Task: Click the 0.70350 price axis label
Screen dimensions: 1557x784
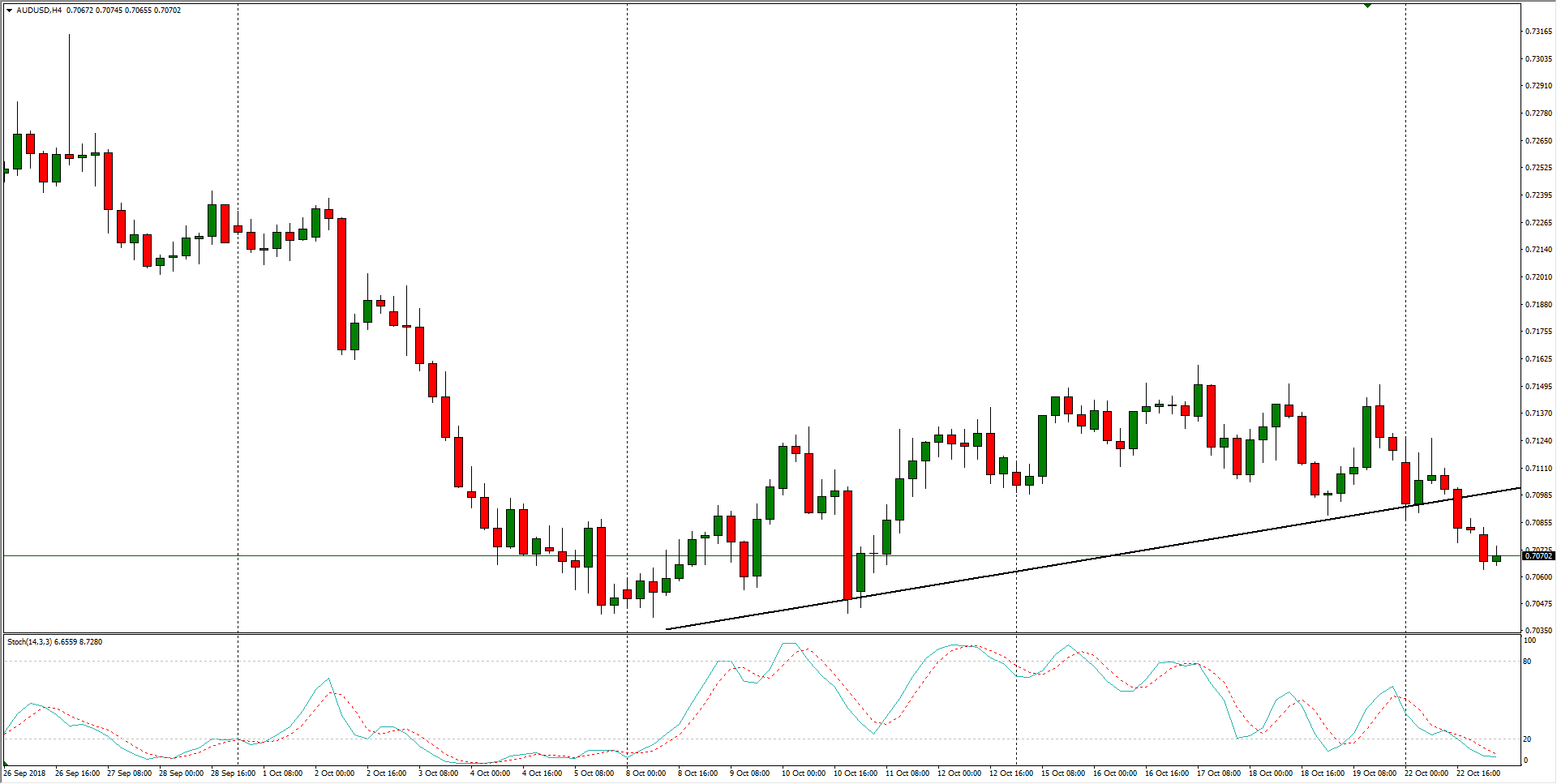Action: 1538,630
